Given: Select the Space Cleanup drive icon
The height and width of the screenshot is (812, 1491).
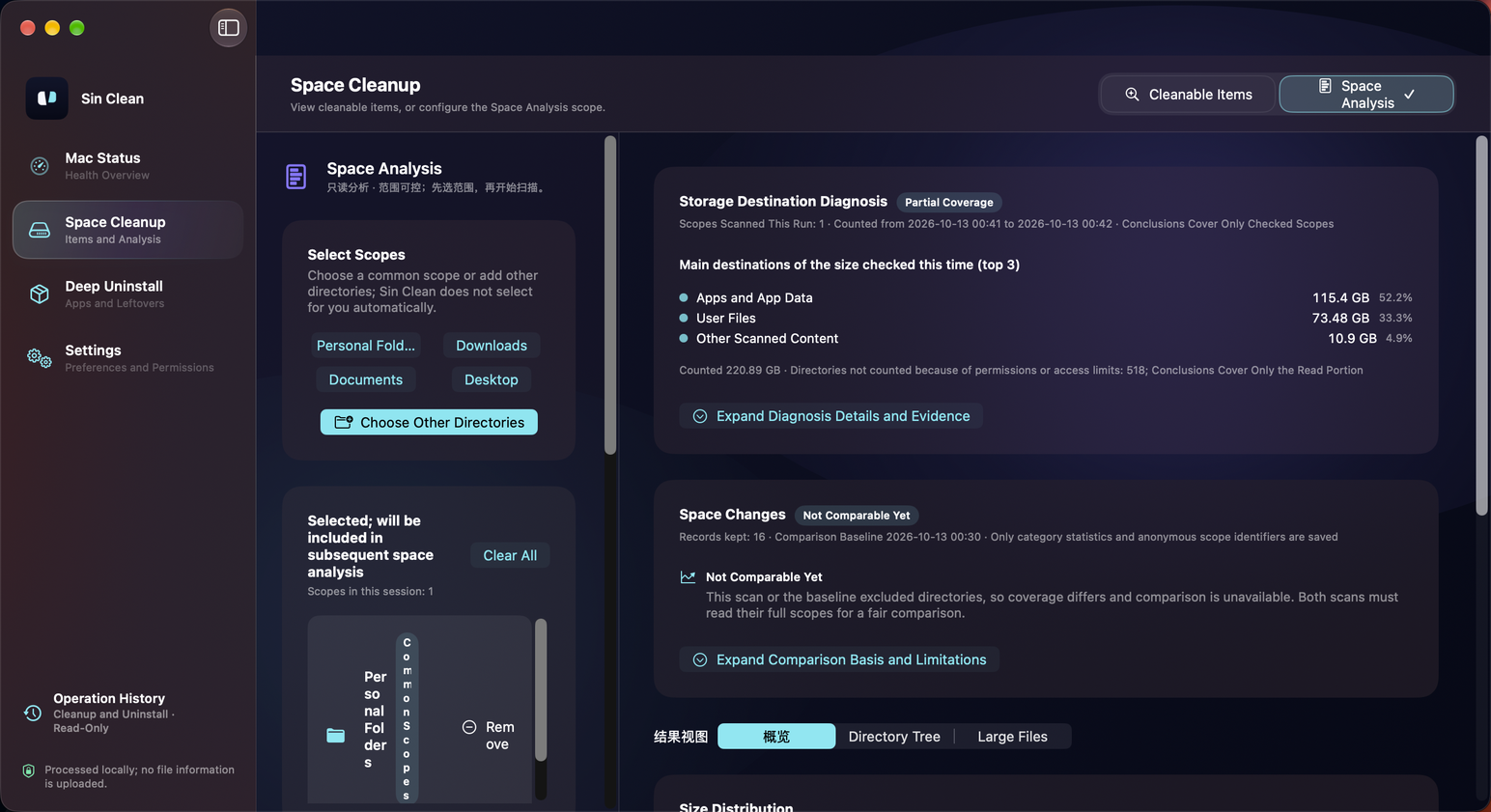Looking at the screenshot, I should pos(40,230).
